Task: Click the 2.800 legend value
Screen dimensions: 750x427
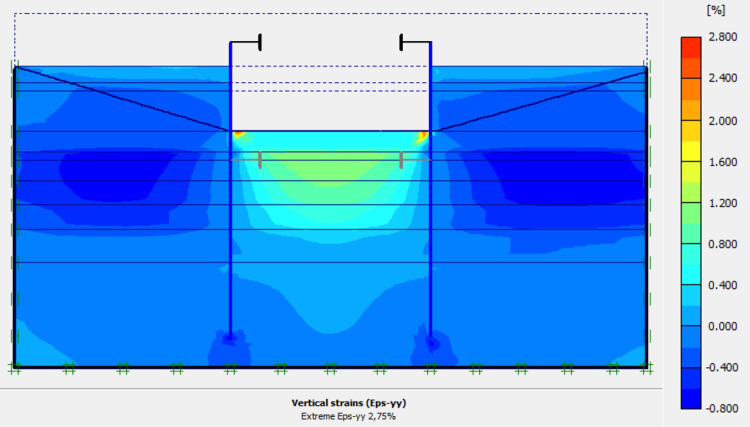Action: point(722,37)
